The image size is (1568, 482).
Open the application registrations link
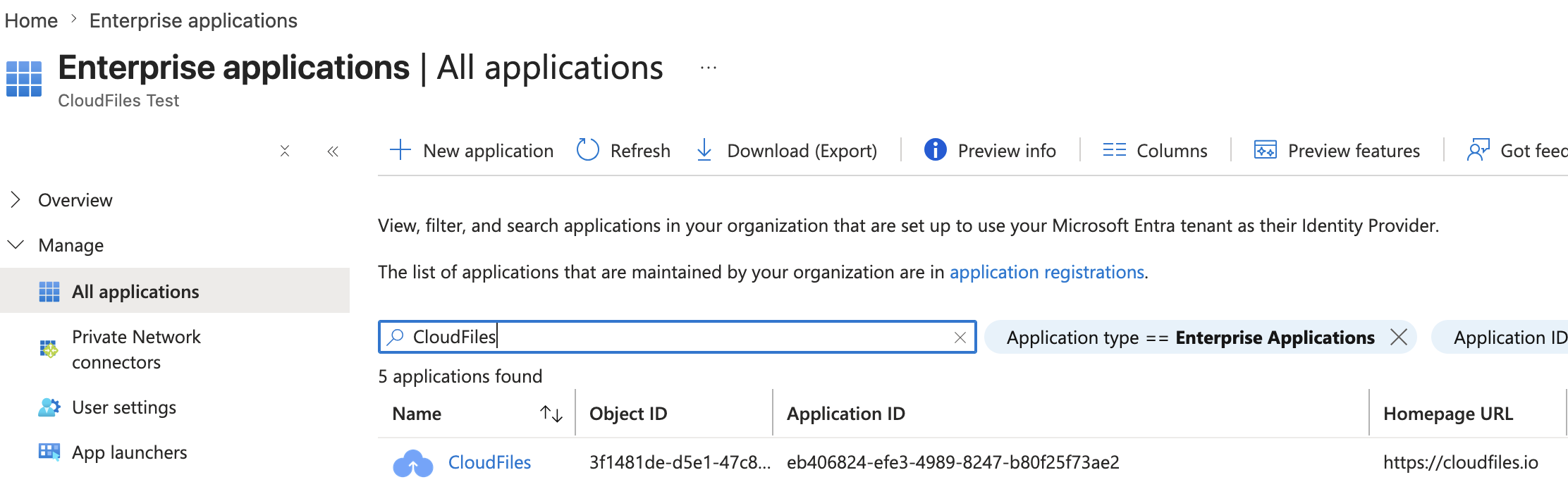[1047, 272]
